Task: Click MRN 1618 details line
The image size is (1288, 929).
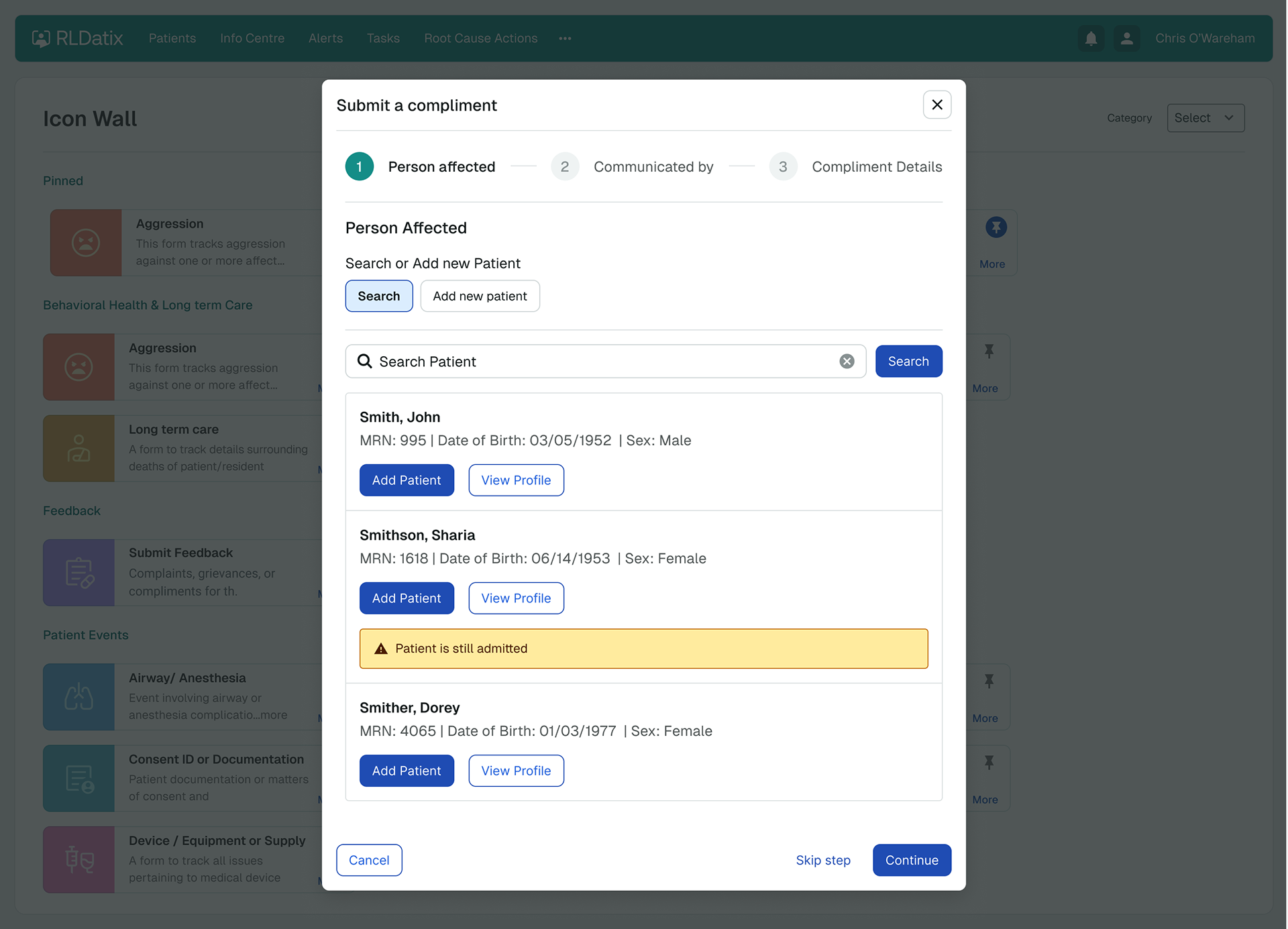Action: tap(533, 559)
